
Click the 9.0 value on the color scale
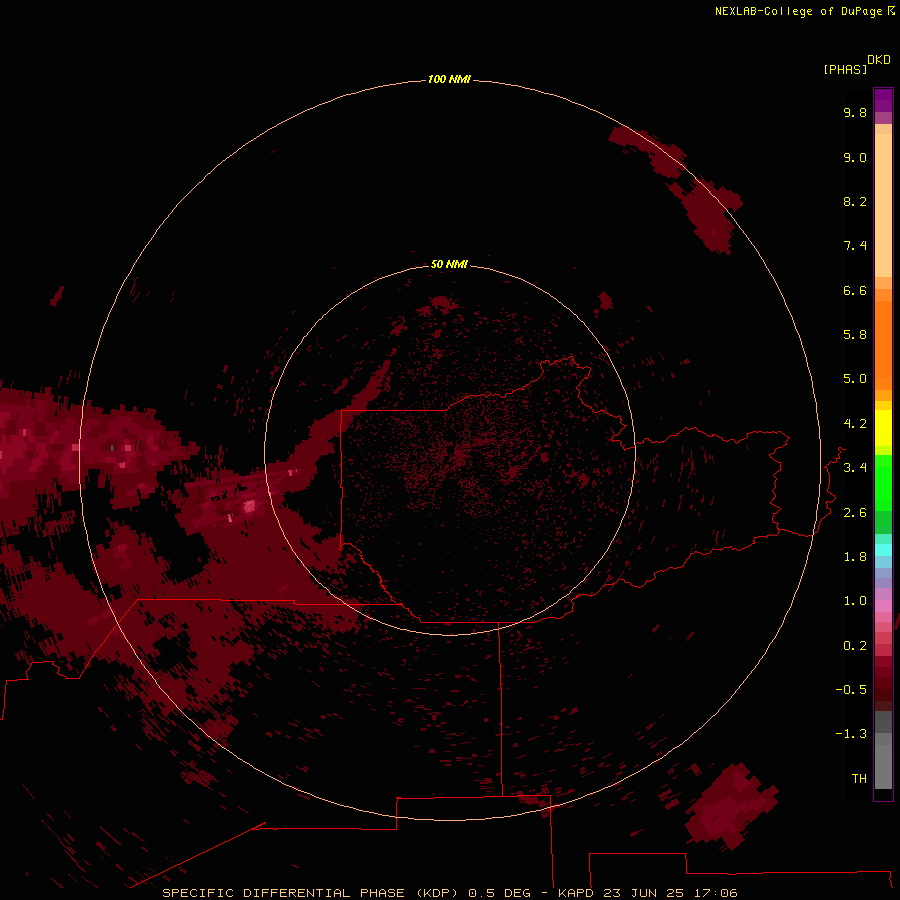point(855,157)
